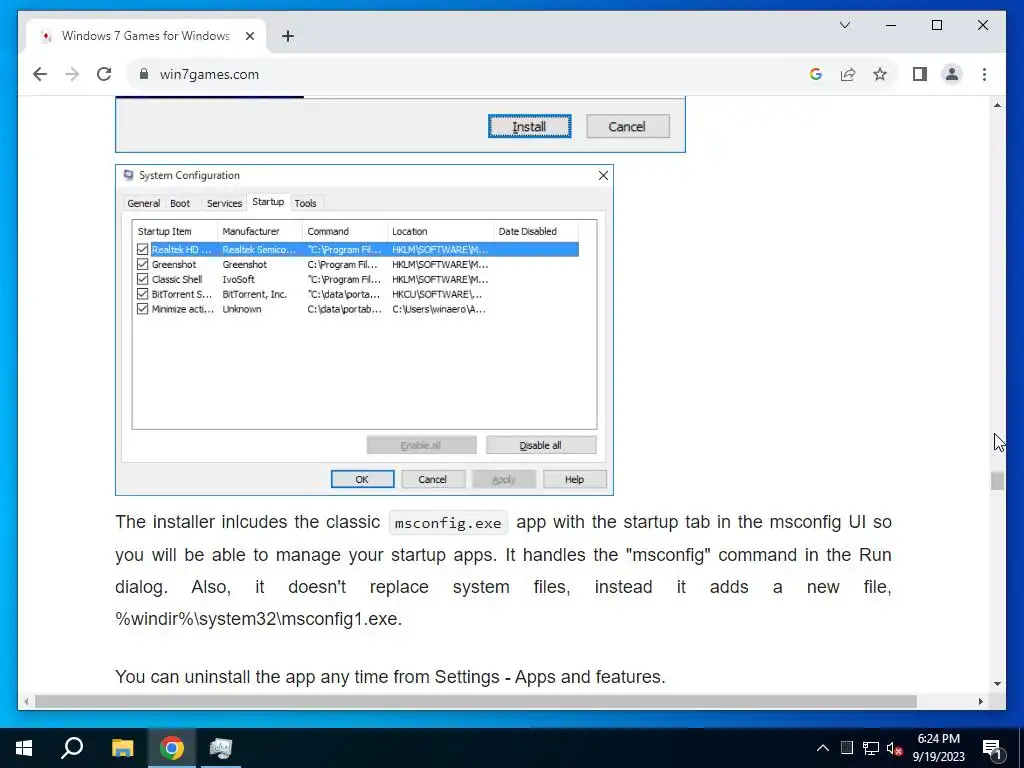The image size is (1024, 768).
Task: Click the vertical scrollbar down arrow
Action: tap(997, 684)
